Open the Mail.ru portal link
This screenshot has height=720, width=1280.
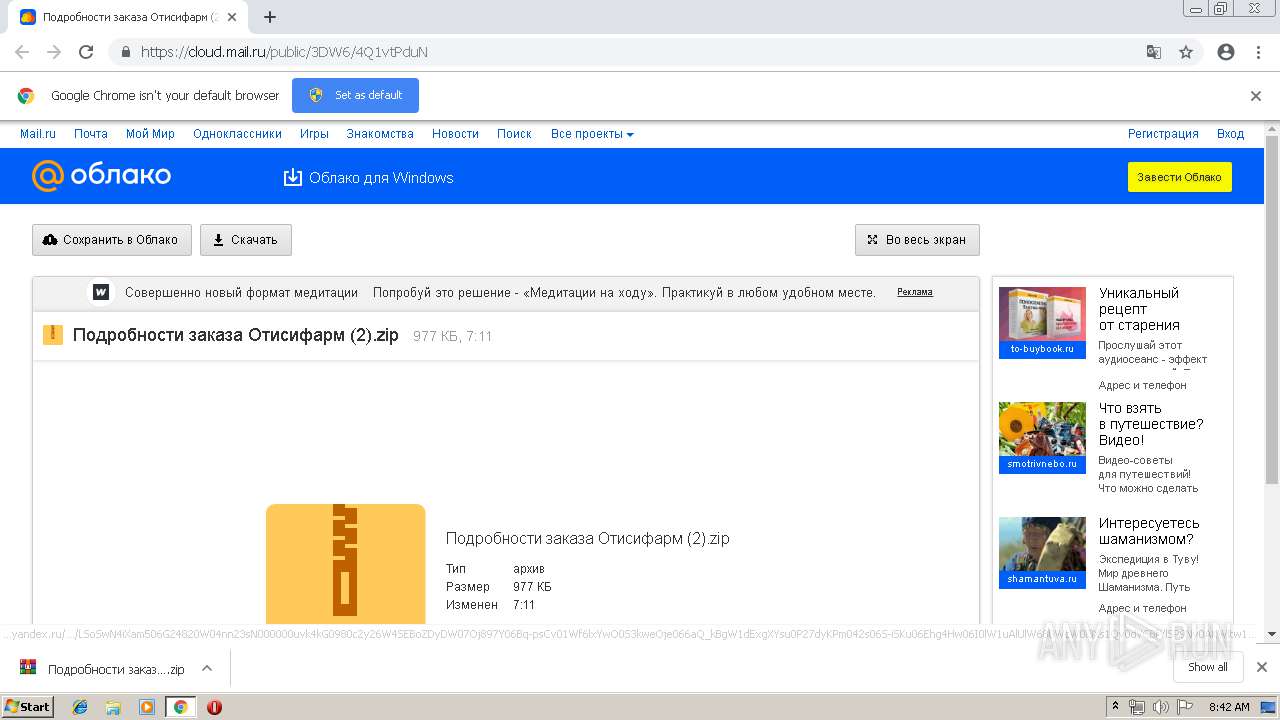[38, 134]
